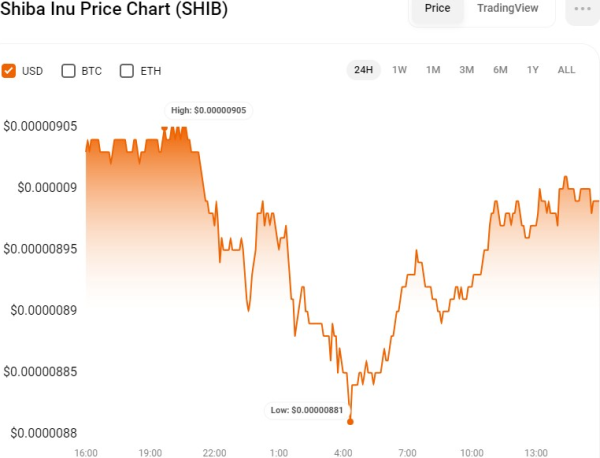Viewport: 600px width, 458px height.
Task: Enable the ETH comparison checkbox
Action: (127, 71)
